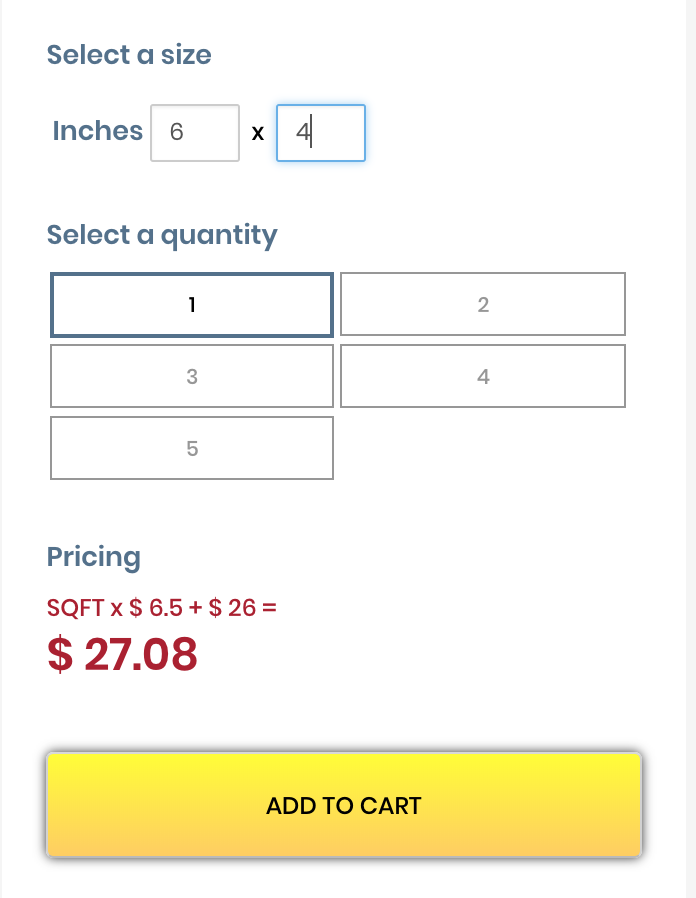The width and height of the screenshot is (696, 898).
Task: Choose quantity 2 option
Action: [483, 305]
